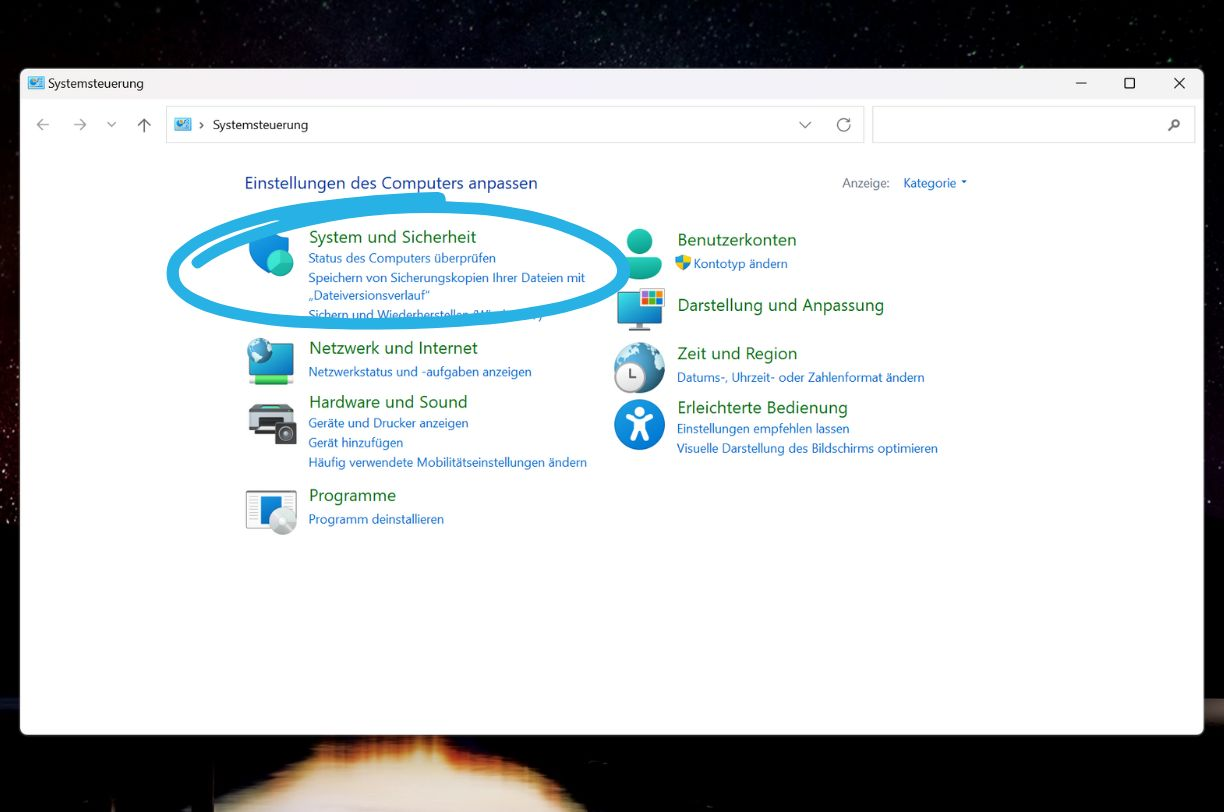This screenshot has width=1224, height=812.
Task: Open Erleichterte Bedienung category
Action: pyautogui.click(x=762, y=408)
